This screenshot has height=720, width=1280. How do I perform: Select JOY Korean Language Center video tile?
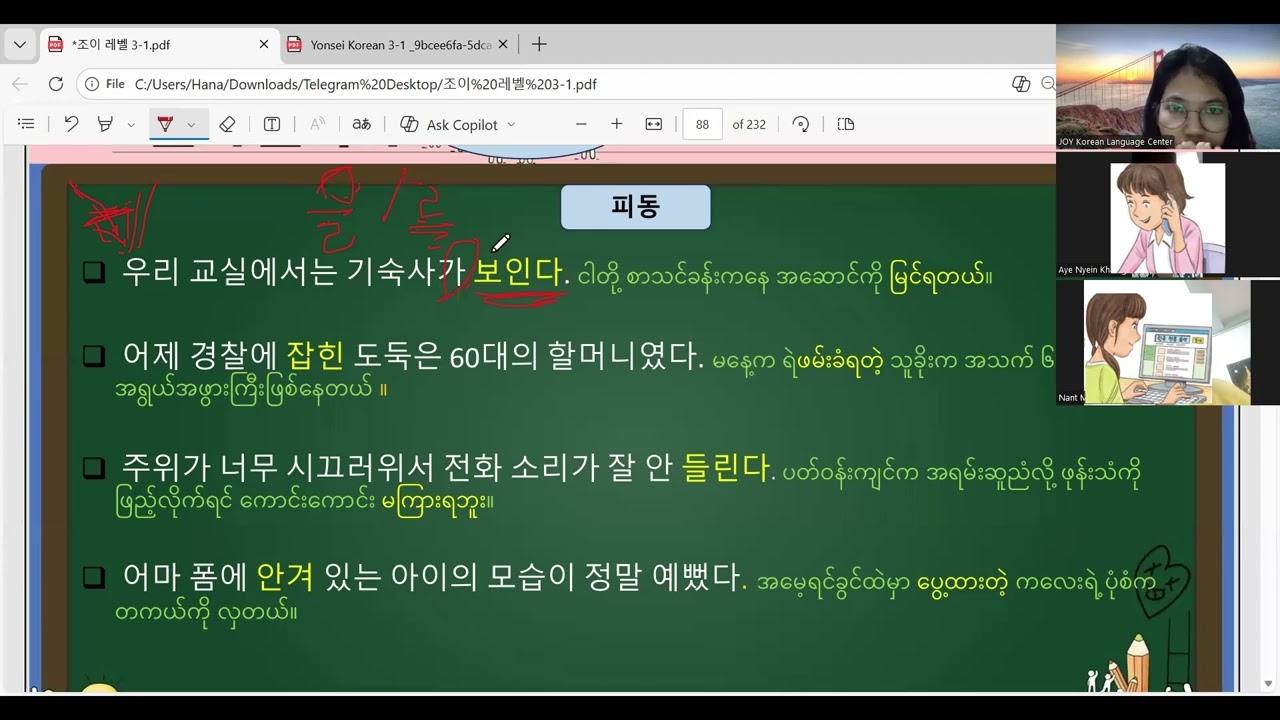[x=1168, y=87]
